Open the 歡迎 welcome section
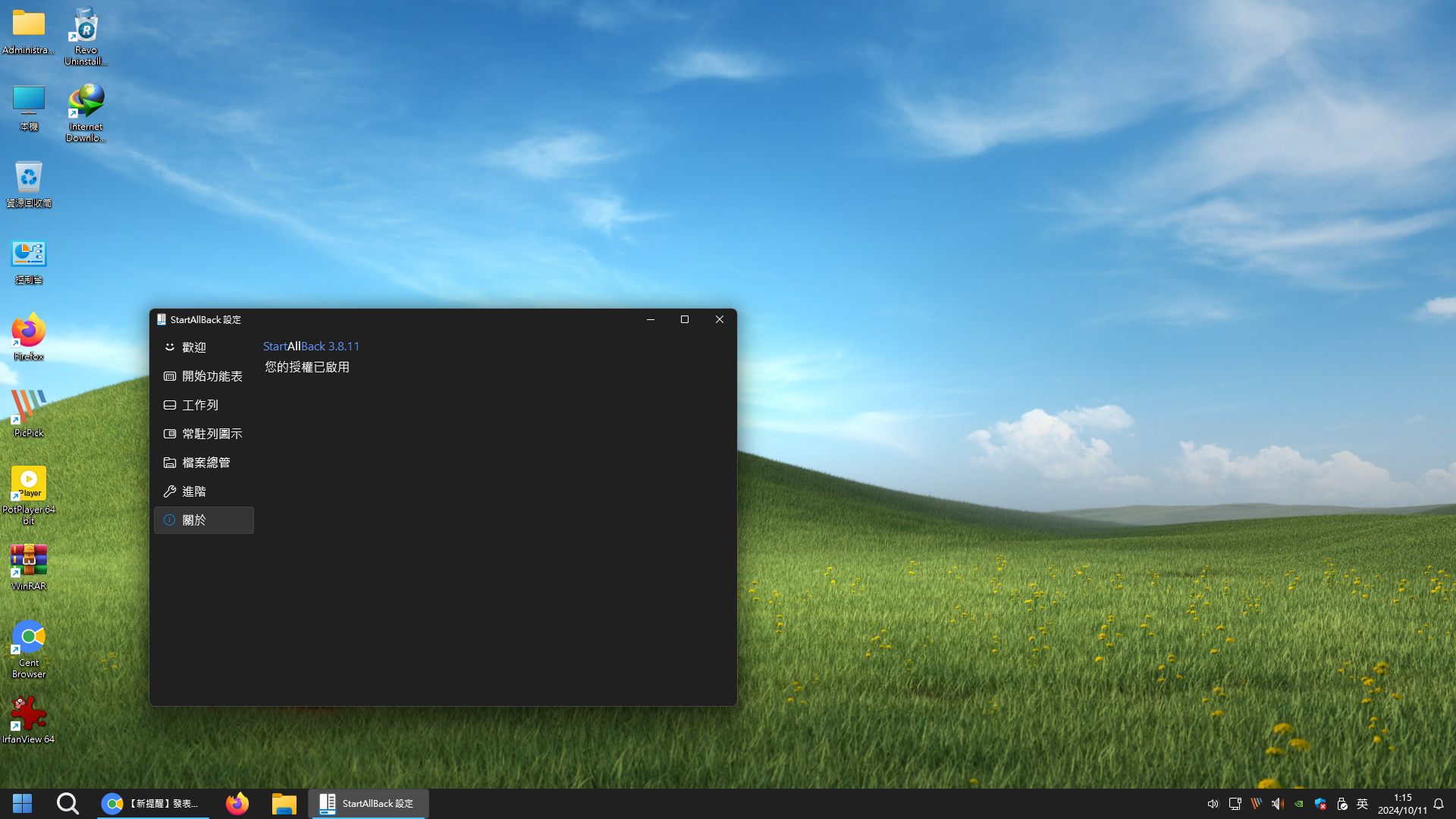The image size is (1456, 819). [x=203, y=347]
